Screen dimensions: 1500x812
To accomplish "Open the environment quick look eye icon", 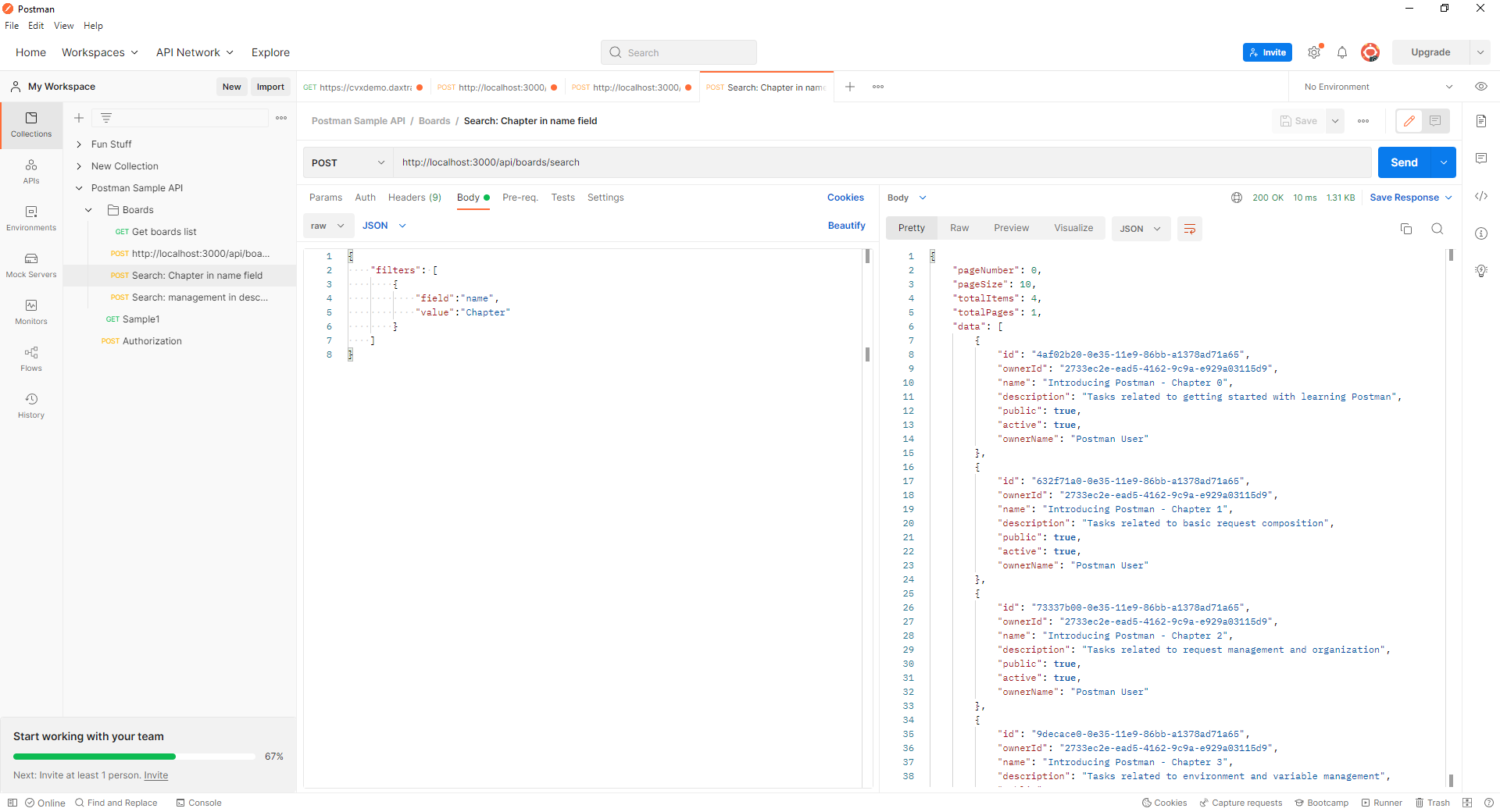I will pos(1481,87).
